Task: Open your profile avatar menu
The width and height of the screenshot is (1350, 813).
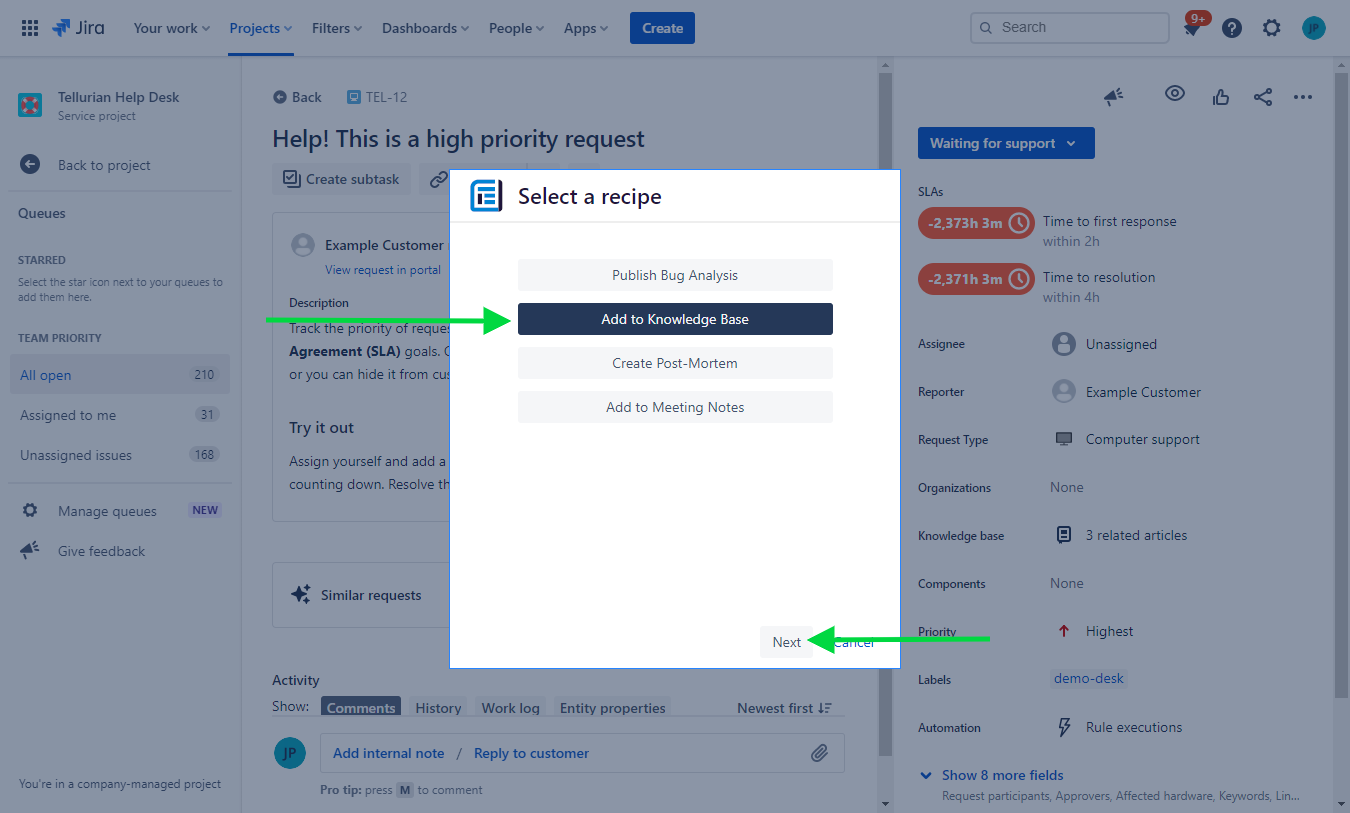Action: point(1313,27)
